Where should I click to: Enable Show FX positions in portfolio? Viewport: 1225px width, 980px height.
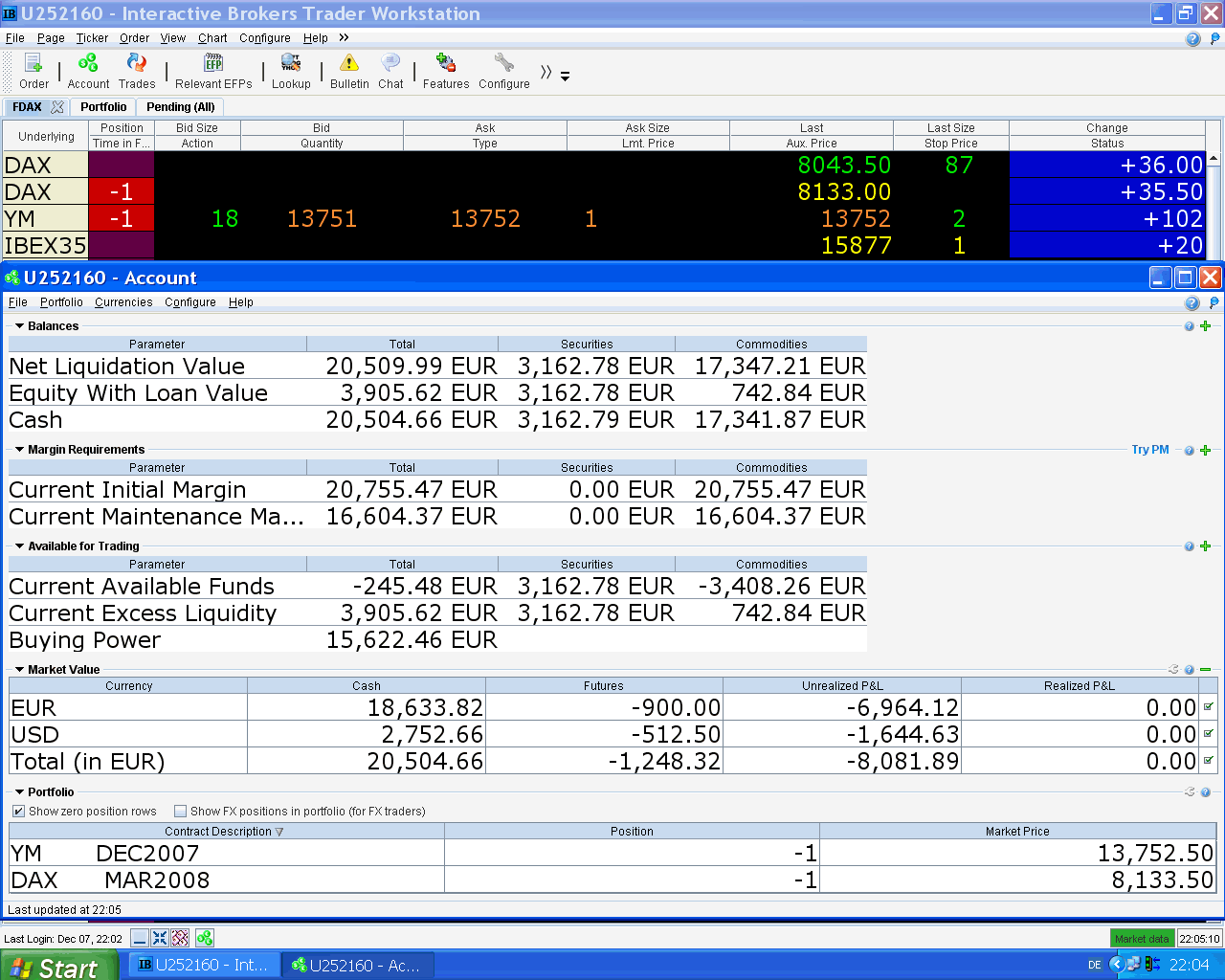point(180,812)
